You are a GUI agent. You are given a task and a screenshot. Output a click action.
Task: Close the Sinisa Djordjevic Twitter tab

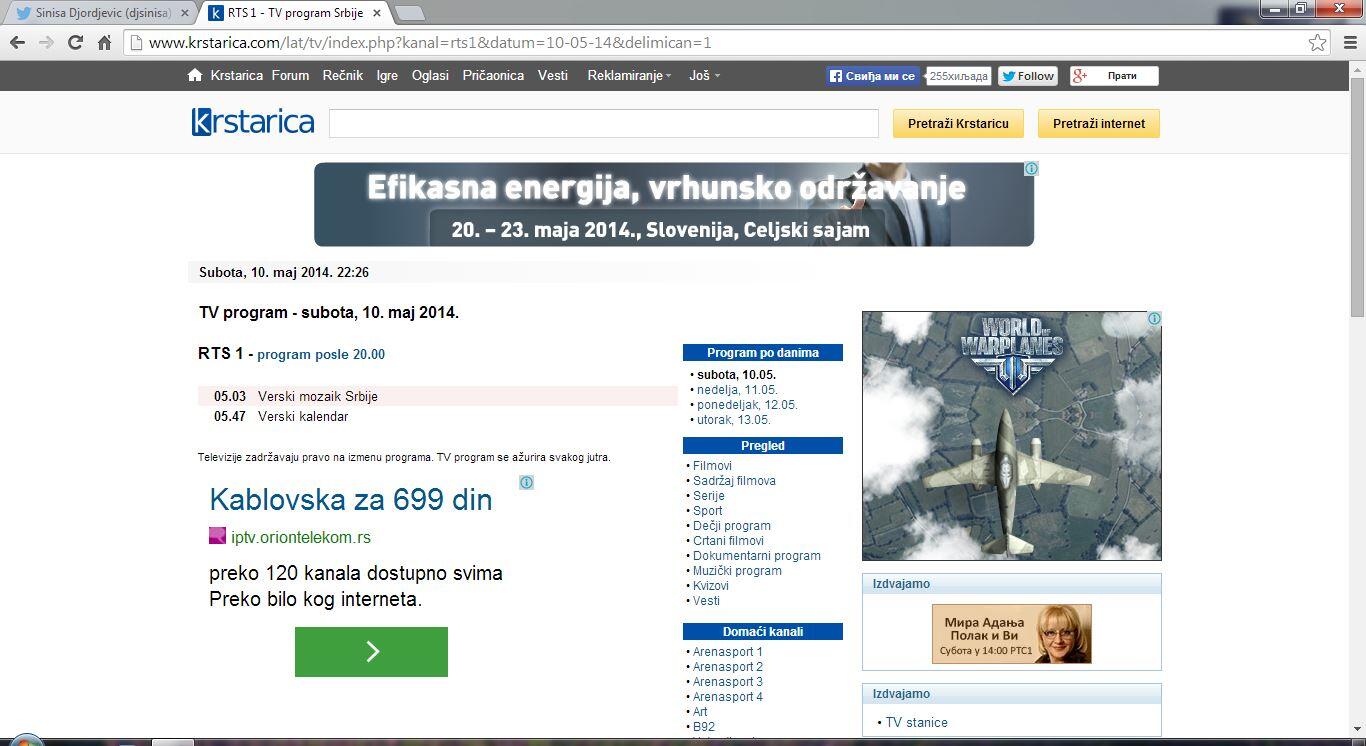click(184, 14)
